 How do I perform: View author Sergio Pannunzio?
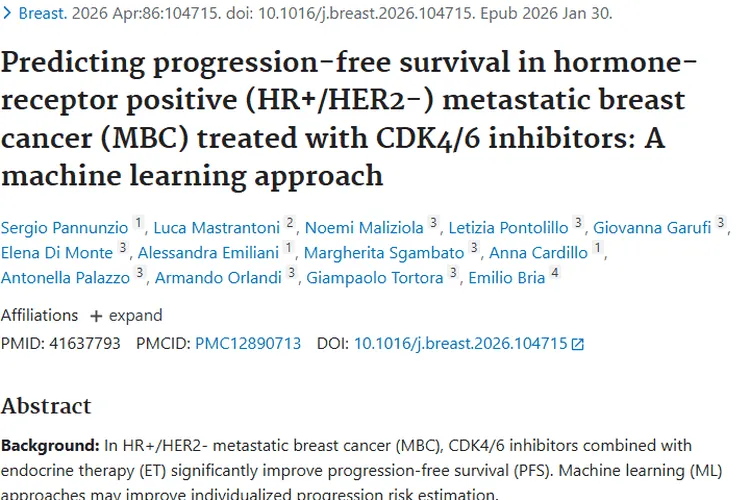65,227
